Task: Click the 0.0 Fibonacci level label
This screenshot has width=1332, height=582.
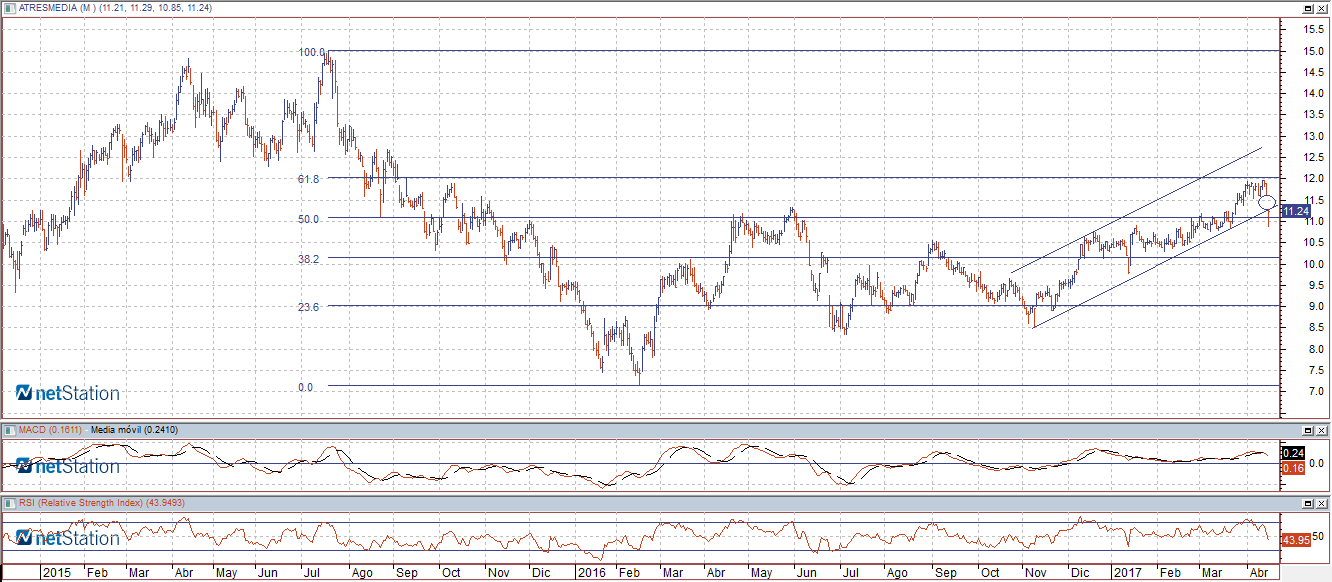Action: pos(305,386)
